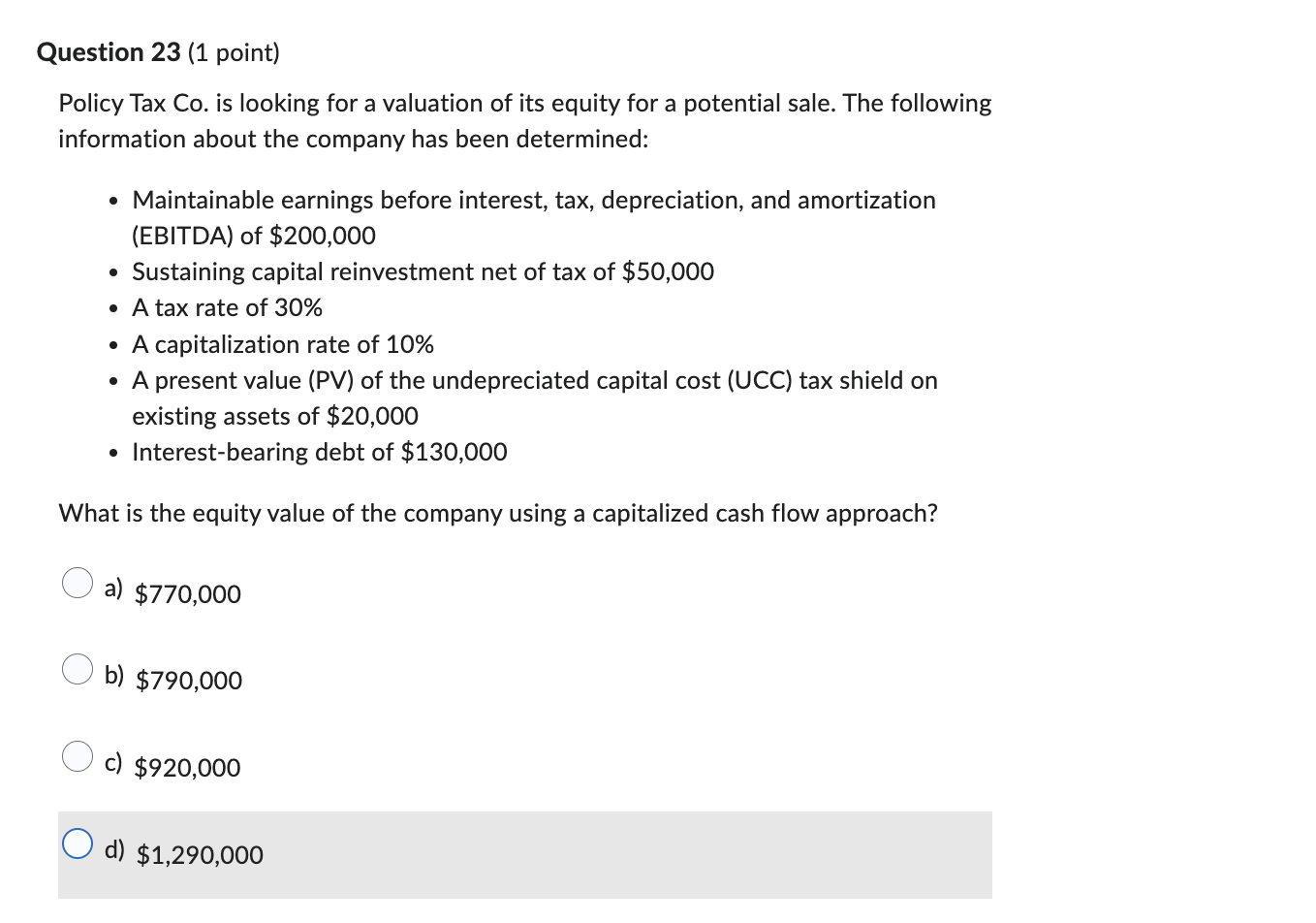Click the answer label $770,000

click(x=187, y=594)
